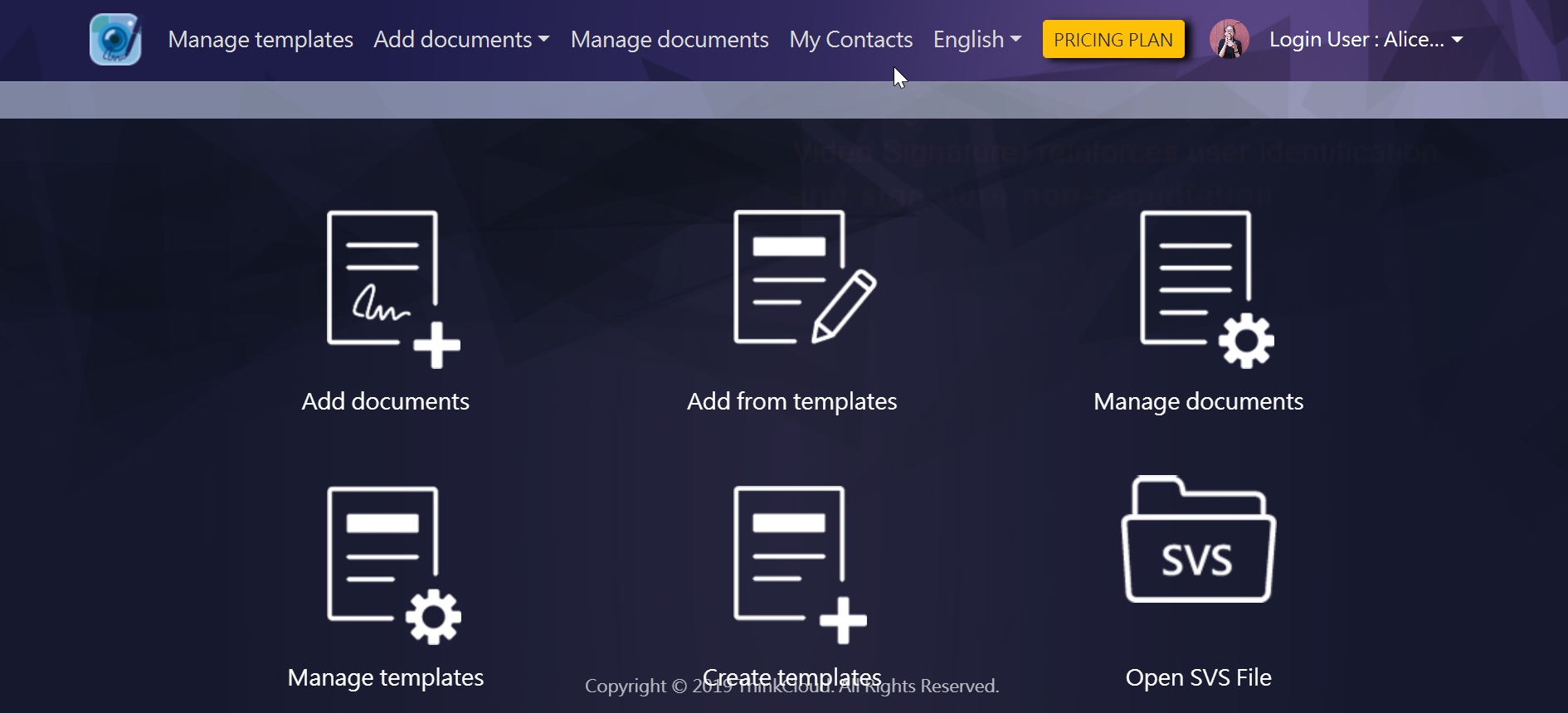Click the SVS folder icon

pyautogui.click(x=1198, y=539)
